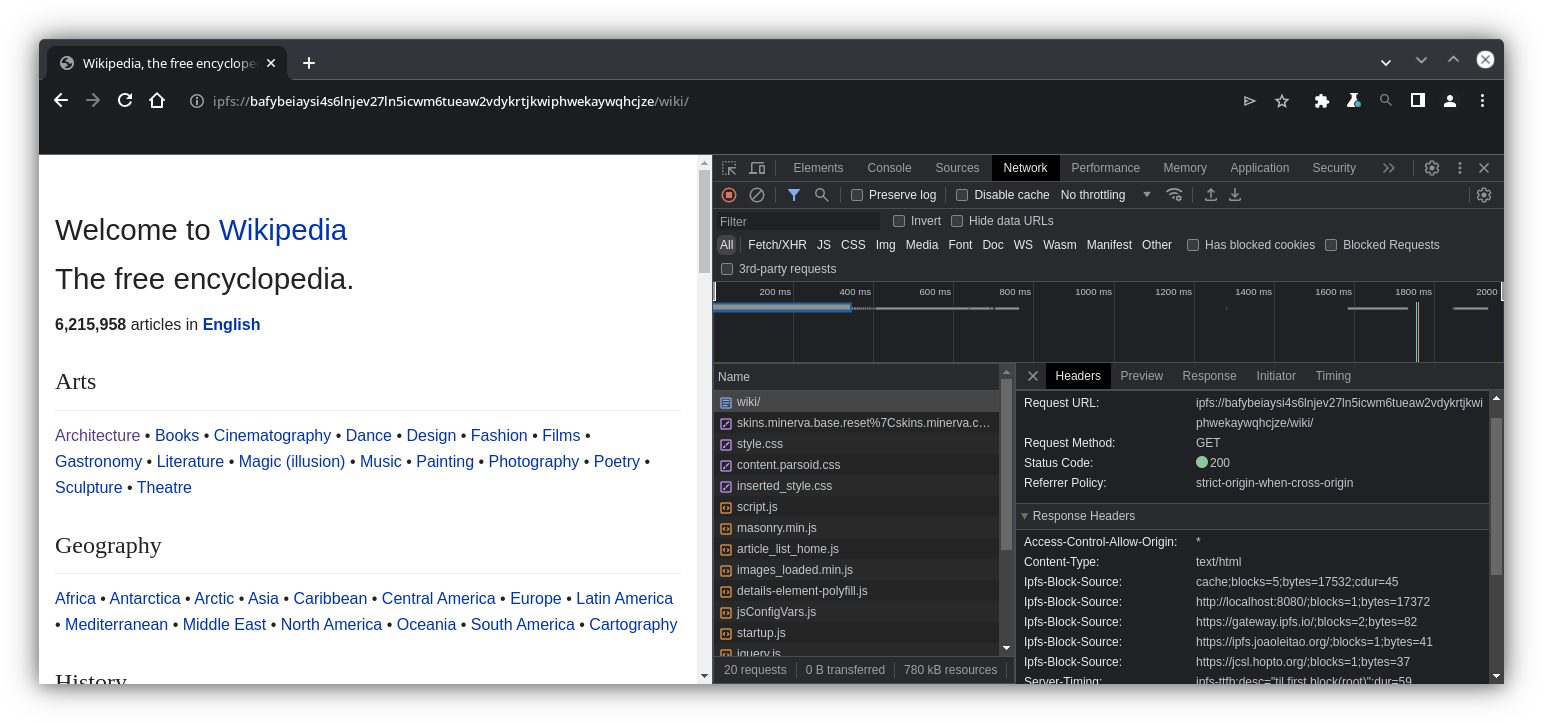Import HAR file with upload arrow
The width and height of the screenshot is (1543, 723).
(1211, 195)
